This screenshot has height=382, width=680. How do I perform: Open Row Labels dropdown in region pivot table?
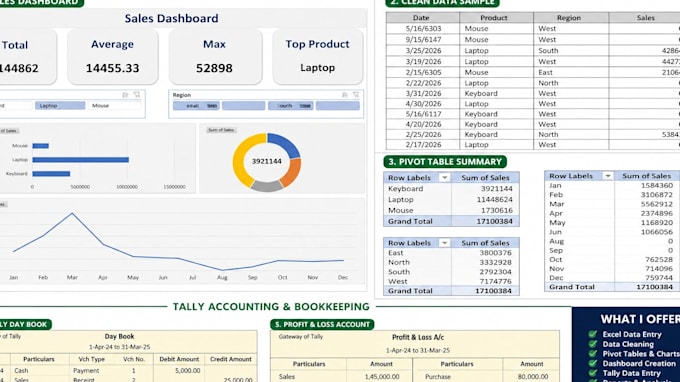tap(444, 243)
